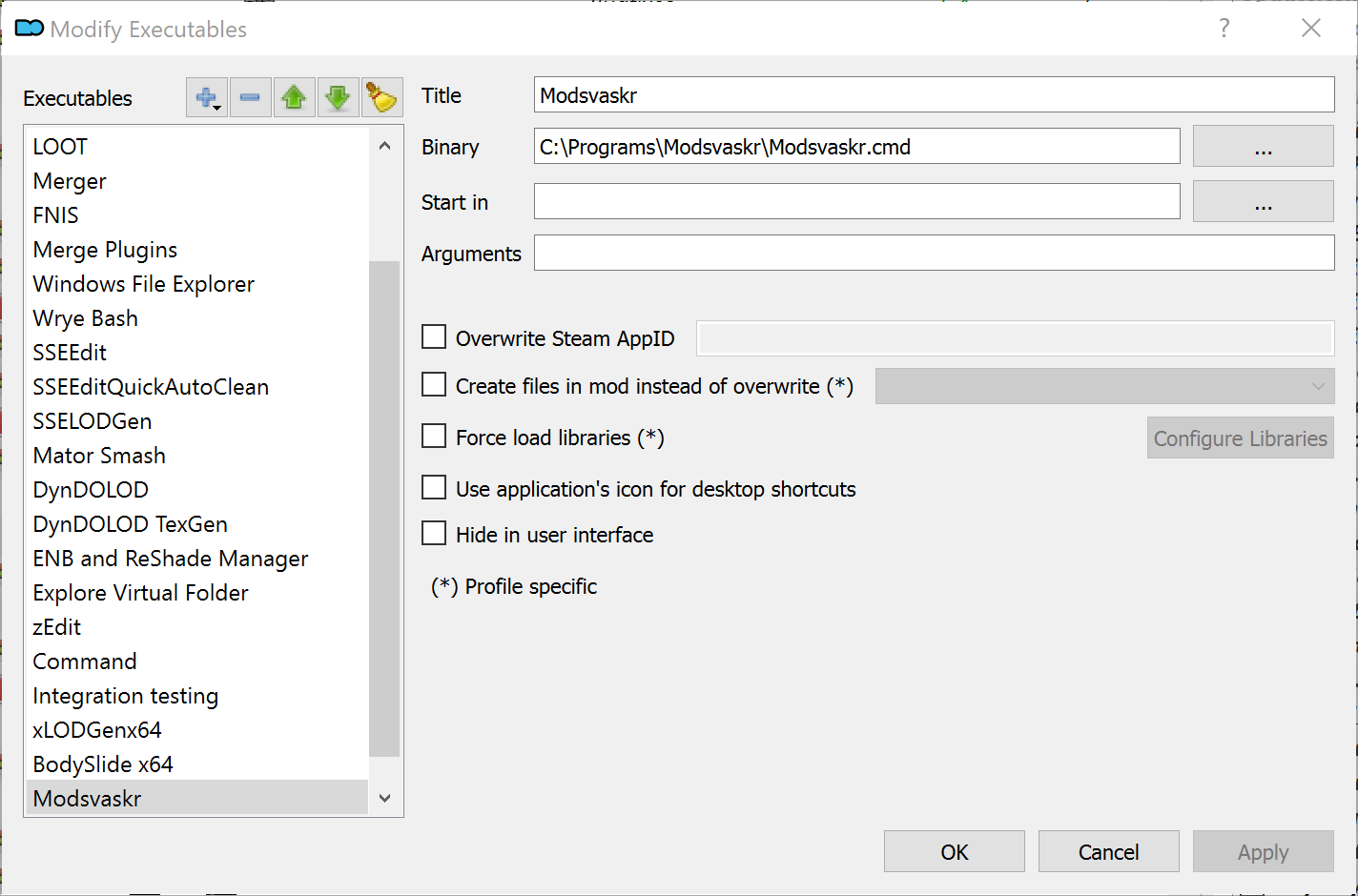Click the Mod Organizer title bar icon
Viewport: 1358px width, 896px height.
click(29, 29)
